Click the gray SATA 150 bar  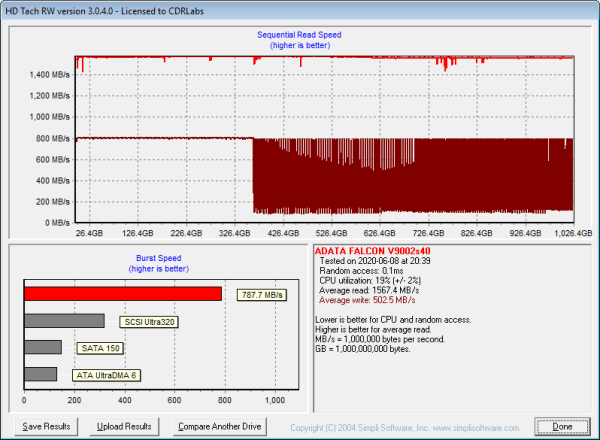coord(43,348)
